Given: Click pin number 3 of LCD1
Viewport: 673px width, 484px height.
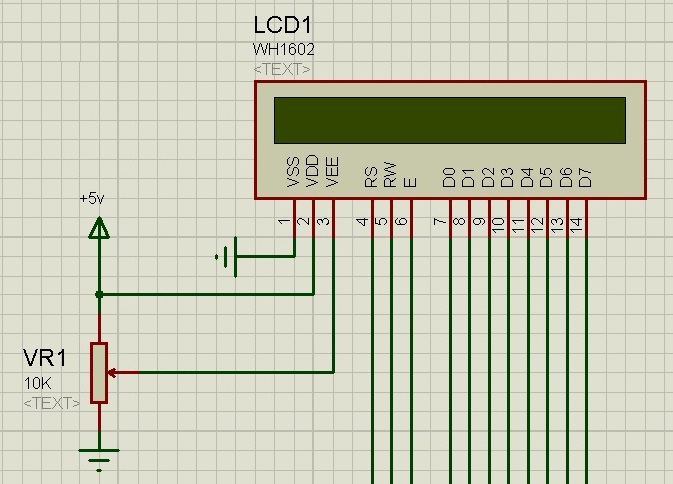Looking at the screenshot, I should coord(323,221).
